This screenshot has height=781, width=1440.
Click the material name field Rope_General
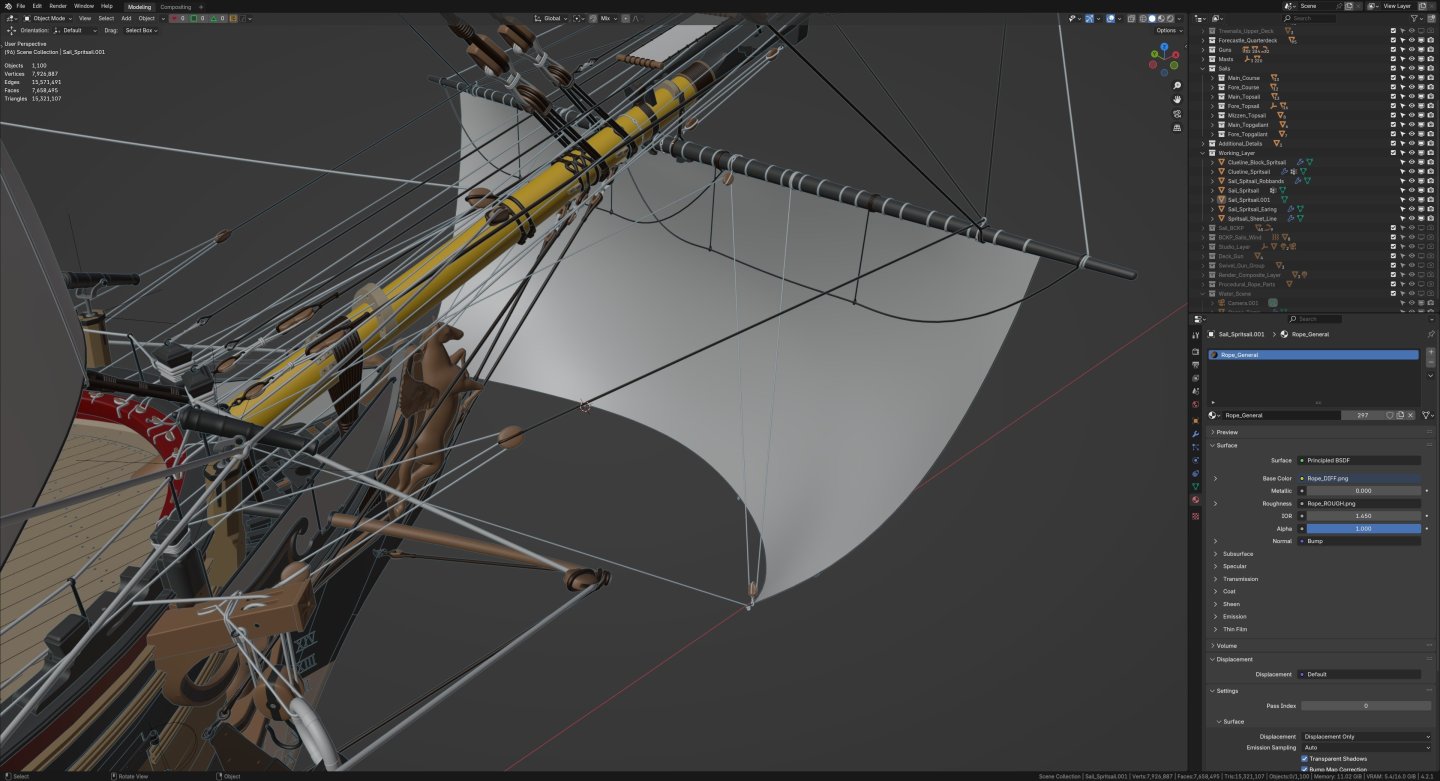pos(1282,415)
